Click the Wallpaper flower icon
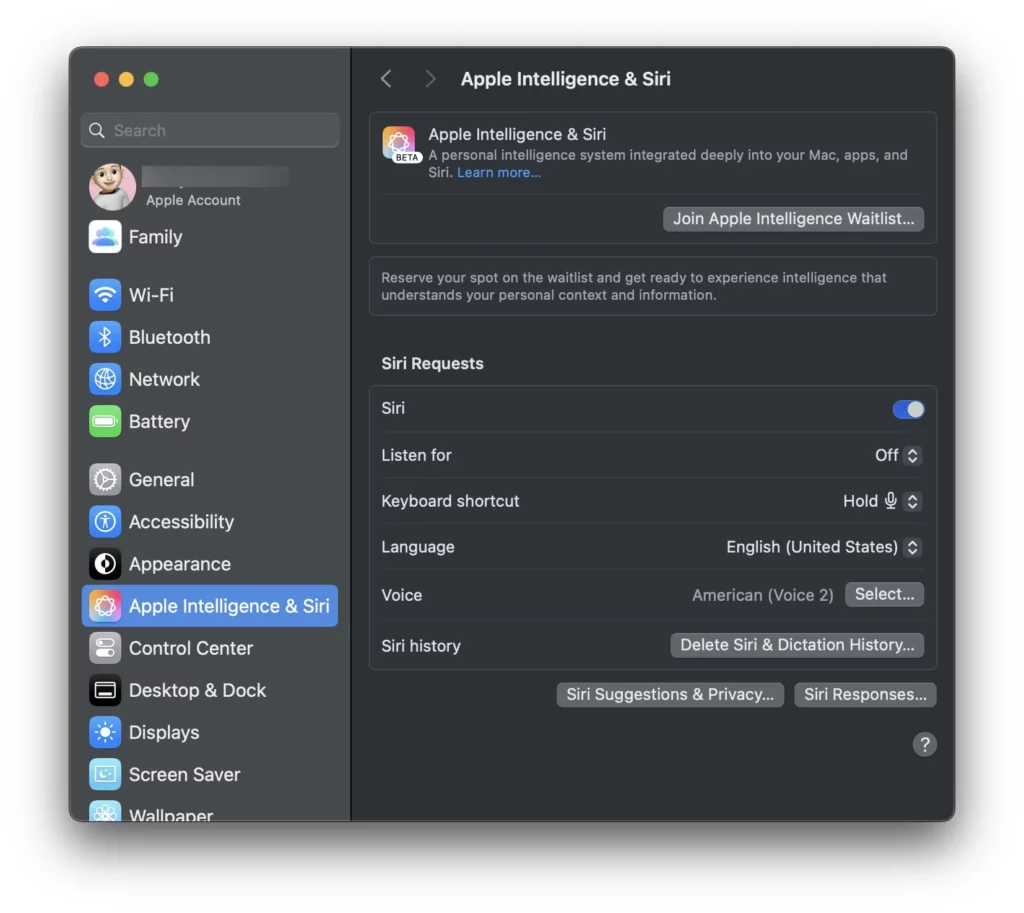1024x913 pixels. [x=104, y=811]
